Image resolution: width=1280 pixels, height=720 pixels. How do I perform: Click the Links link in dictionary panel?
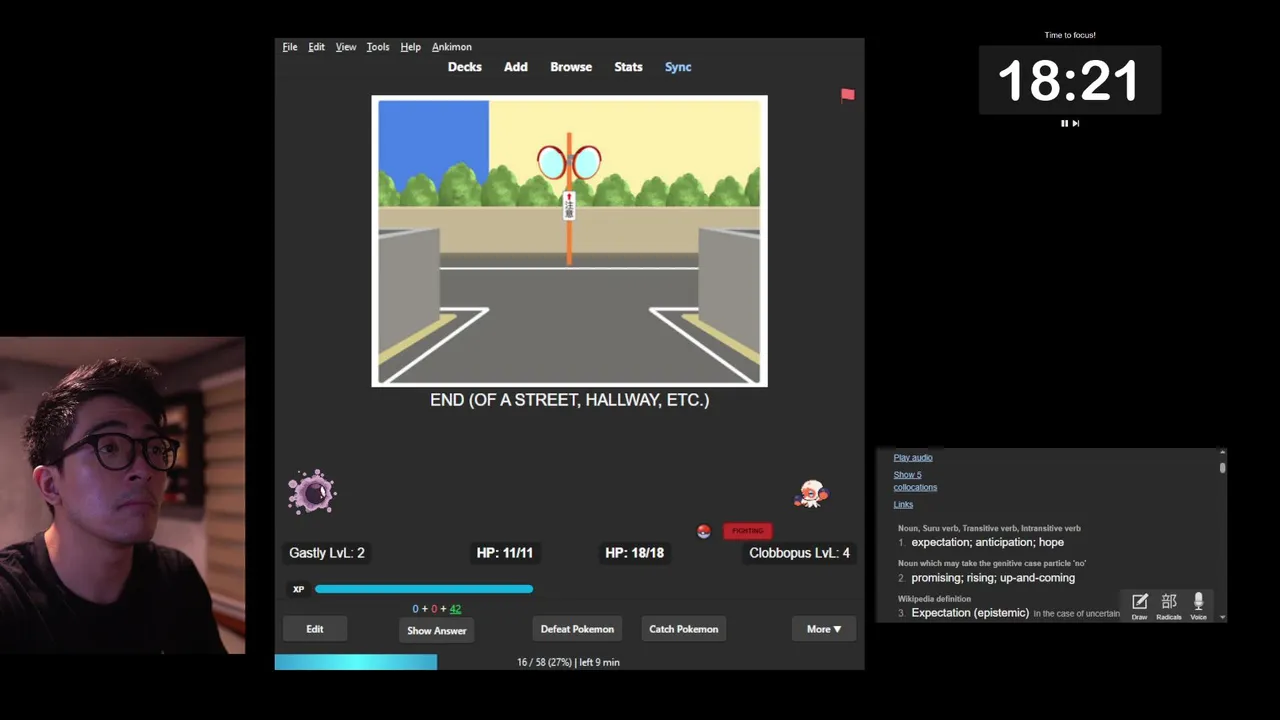(903, 504)
